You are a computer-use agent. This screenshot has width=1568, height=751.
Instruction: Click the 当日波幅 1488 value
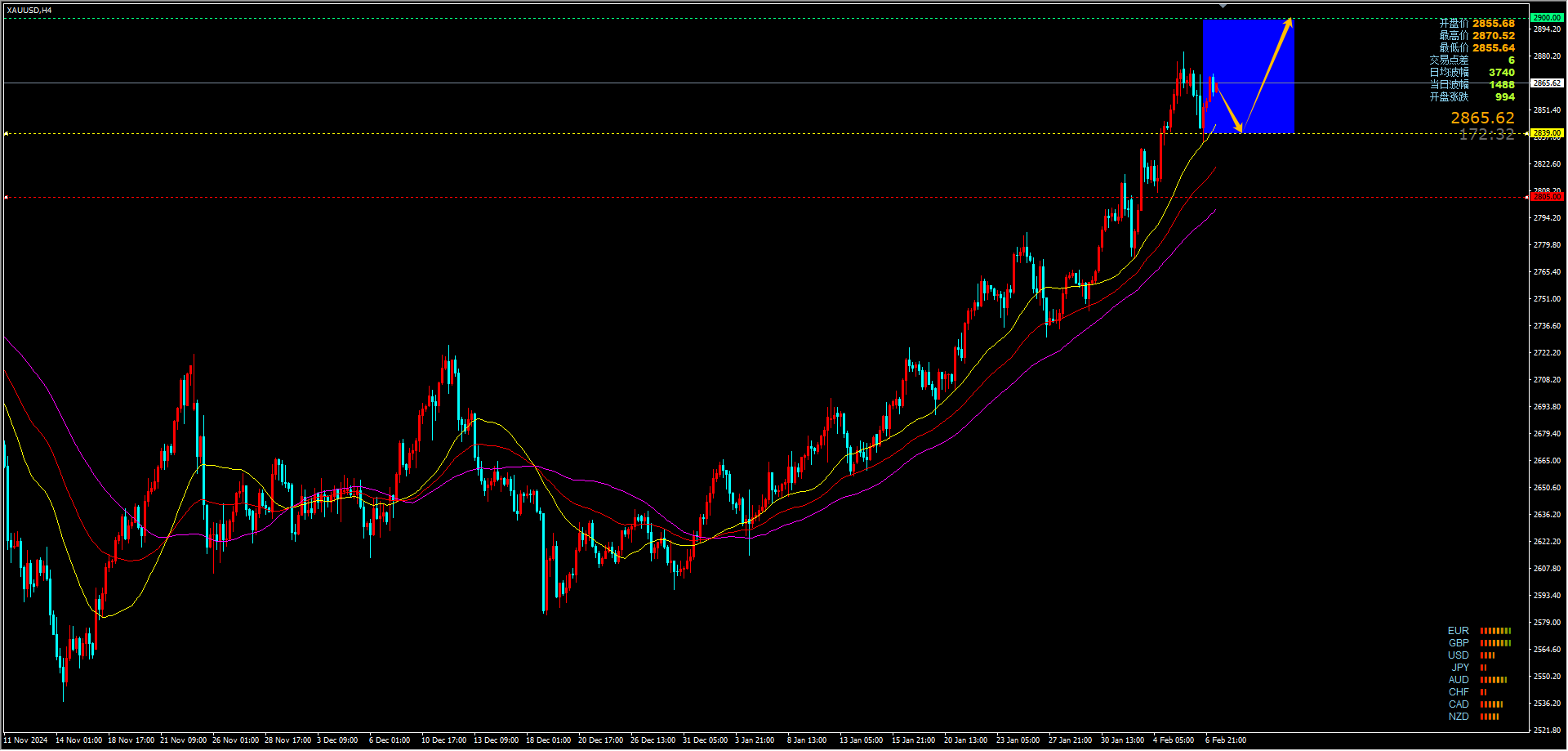(1501, 85)
